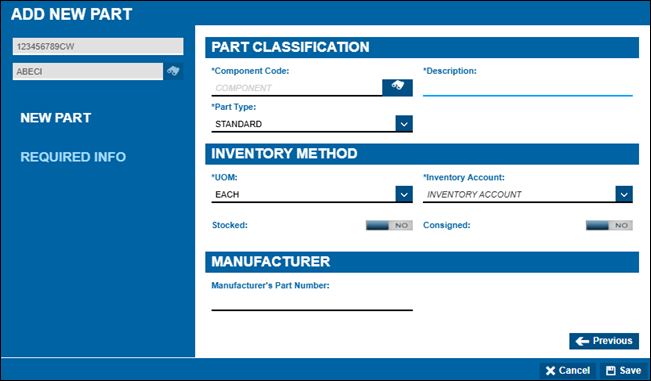The image size is (651, 381).
Task: Cancel adding the new part
Action: point(568,371)
